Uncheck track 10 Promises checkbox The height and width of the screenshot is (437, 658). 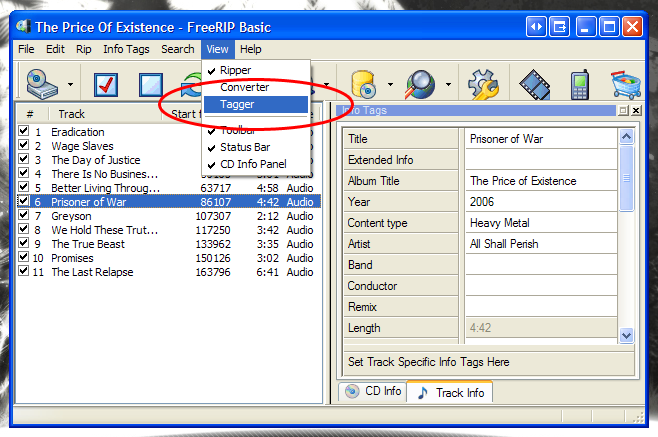click(24, 257)
